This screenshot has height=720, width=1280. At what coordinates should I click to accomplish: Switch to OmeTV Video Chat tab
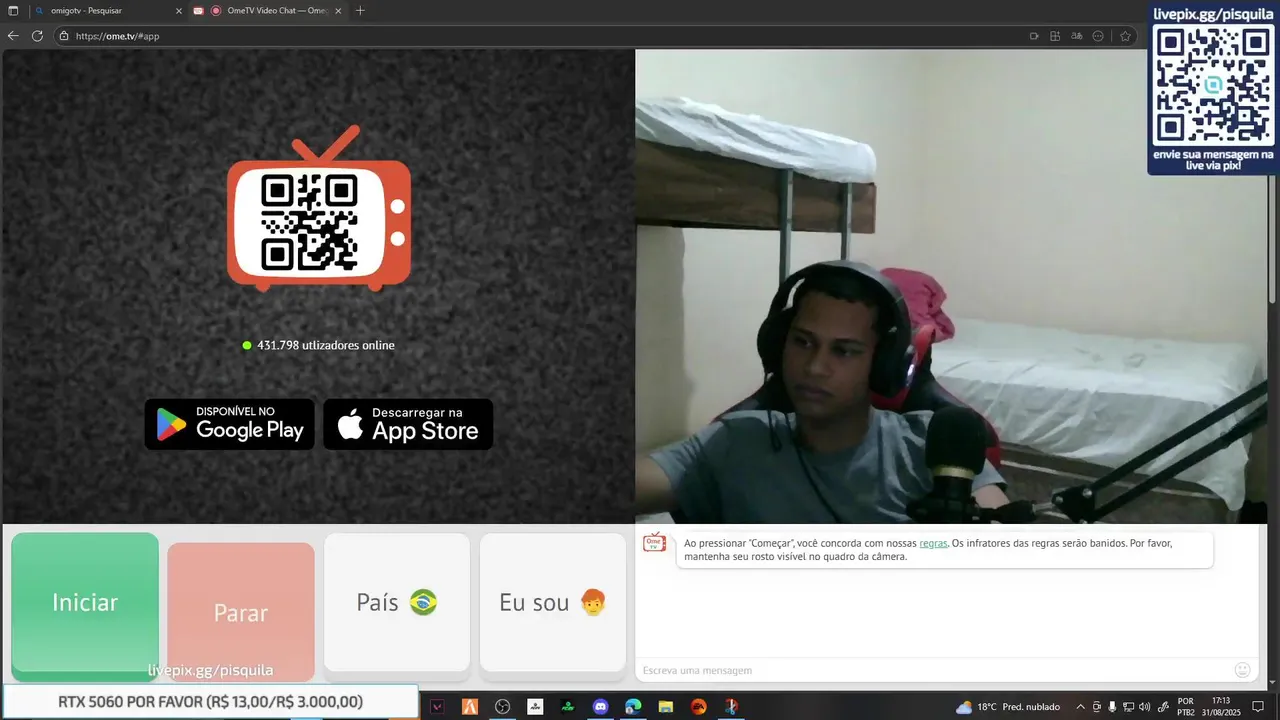[270, 10]
